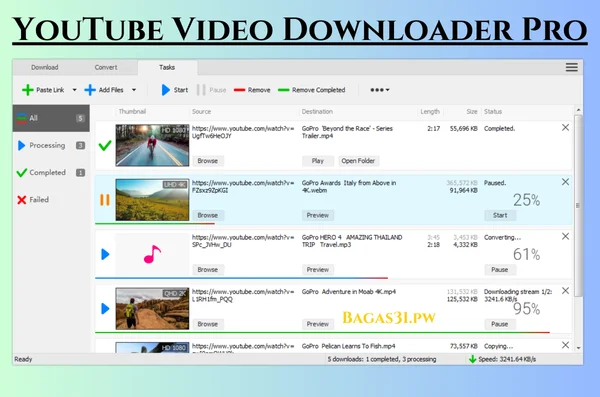Click the blue play icon on AMAZING THAILAND row

pyautogui.click(x=105, y=254)
